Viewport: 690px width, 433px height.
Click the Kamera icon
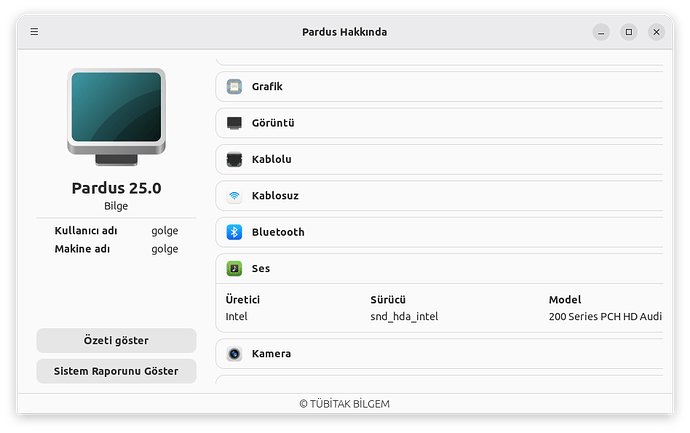tap(234, 354)
